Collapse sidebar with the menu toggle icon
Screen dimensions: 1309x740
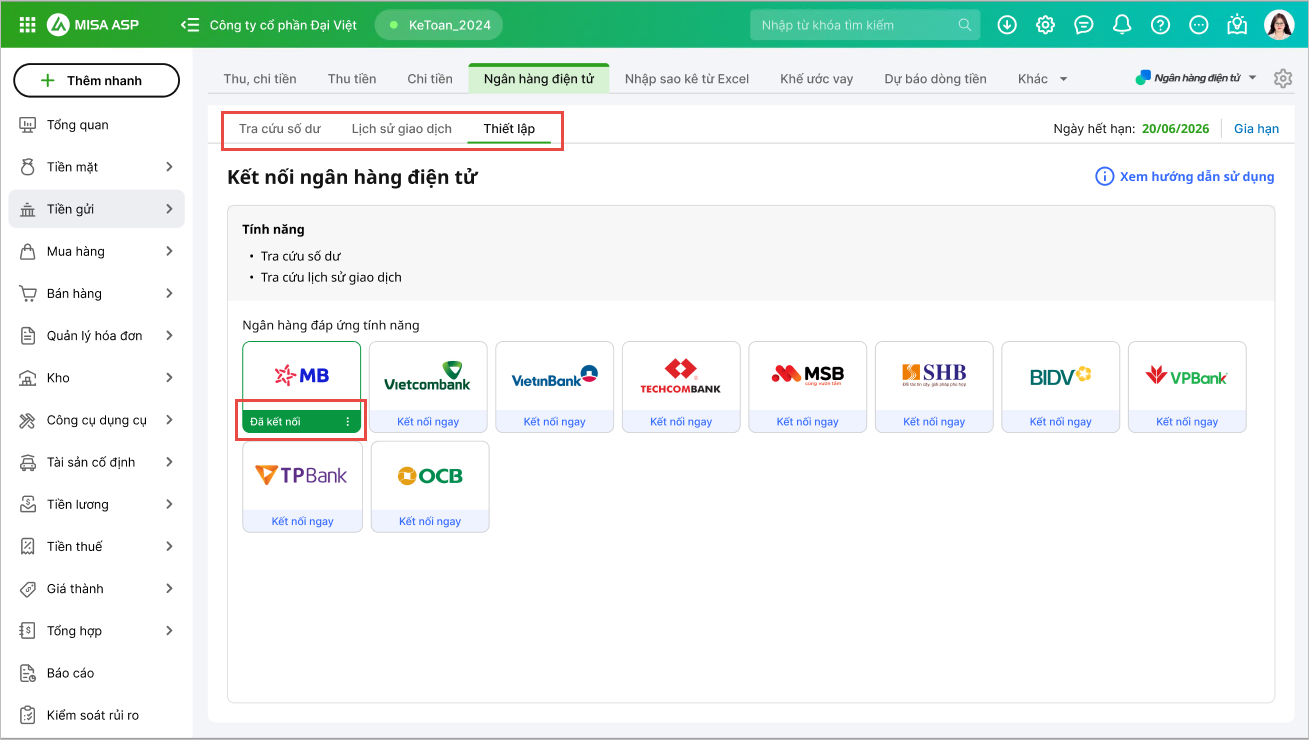point(190,25)
